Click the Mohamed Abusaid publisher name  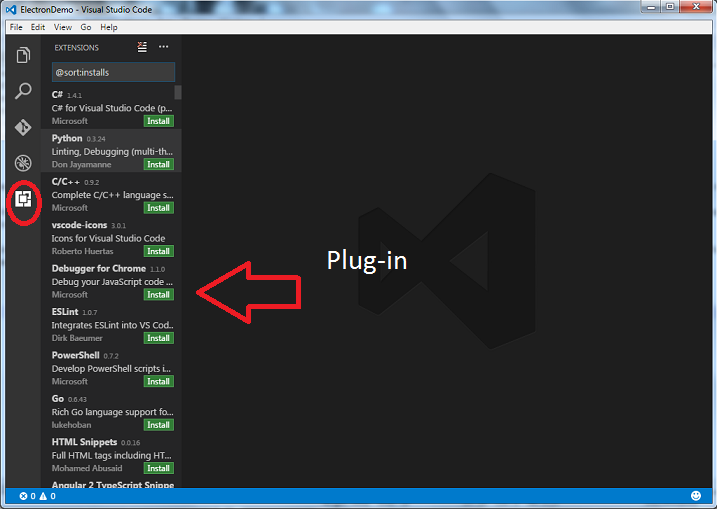pyautogui.click(x=87, y=468)
